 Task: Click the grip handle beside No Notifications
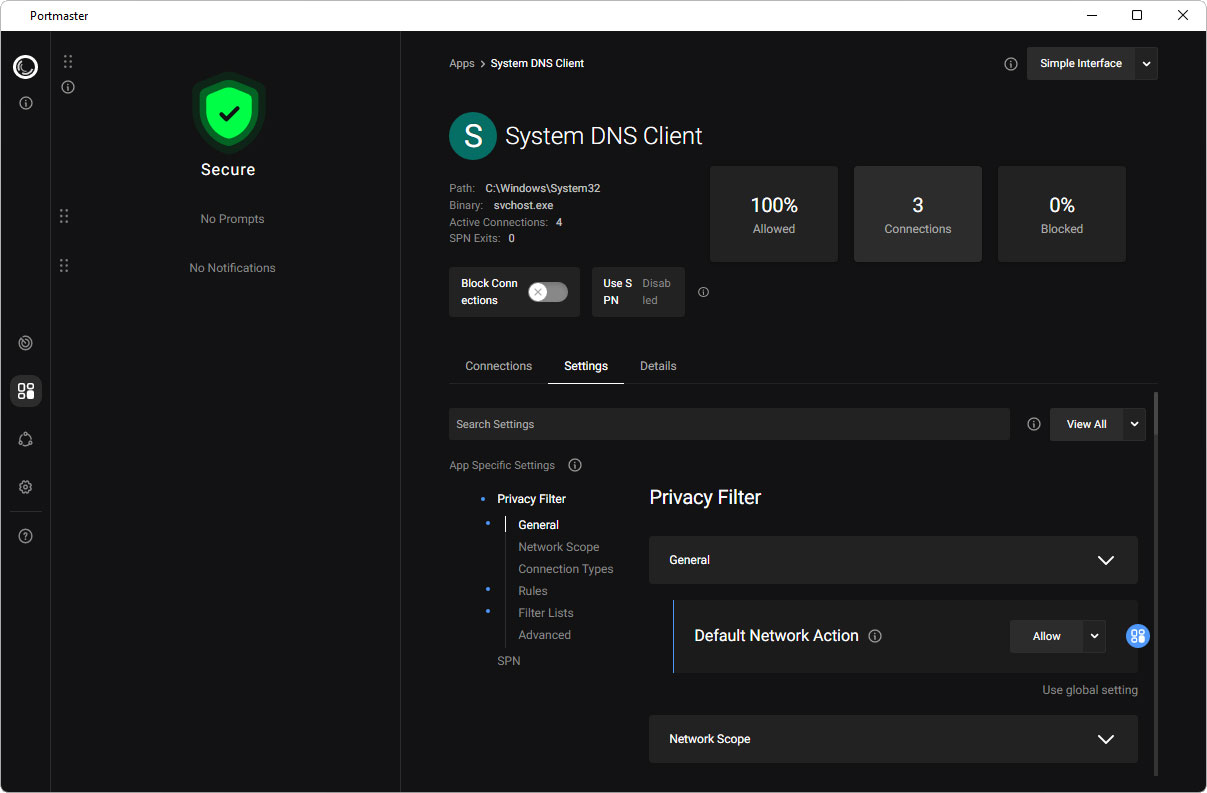pos(64,265)
